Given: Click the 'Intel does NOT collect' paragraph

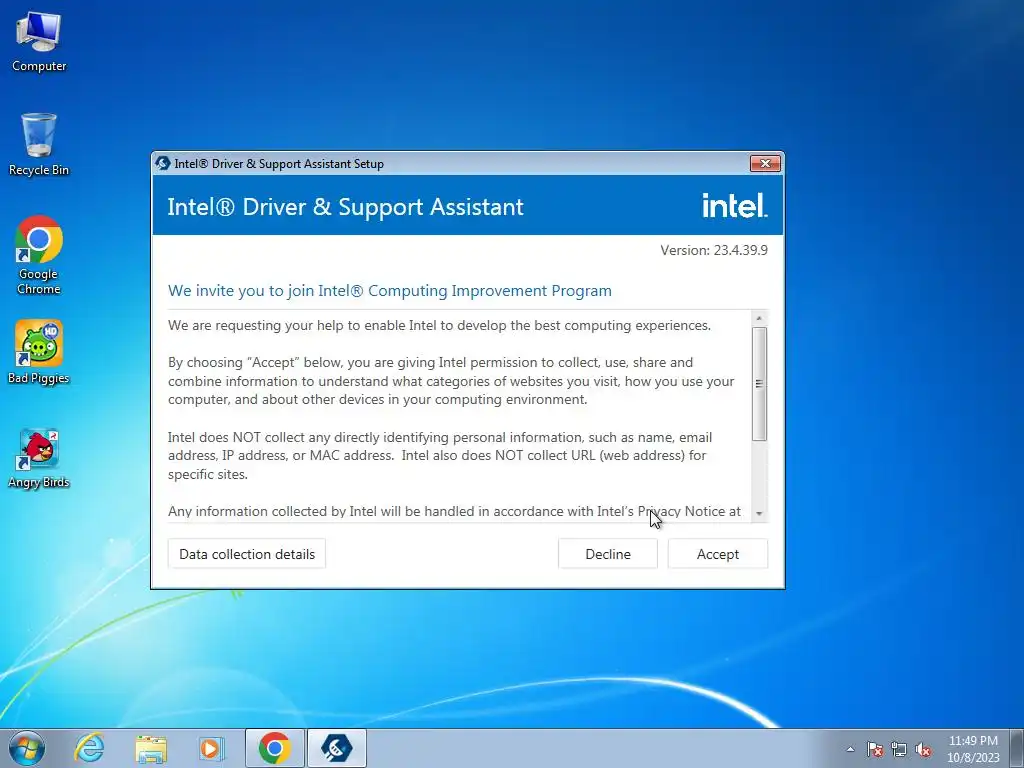Looking at the screenshot, I should 440,456.
